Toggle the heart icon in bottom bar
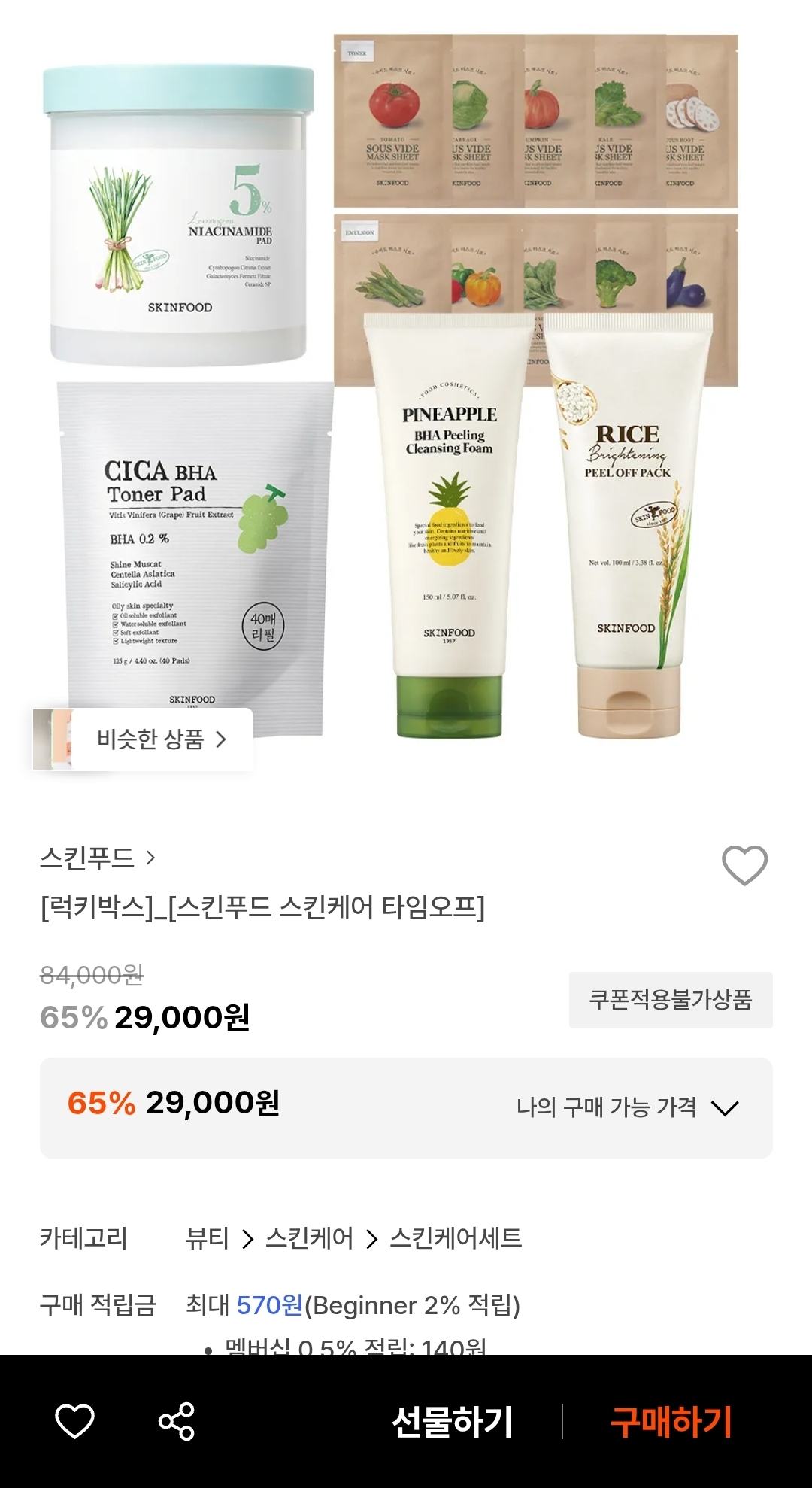The width and height of the screenshot is (812, 1488). tap(75, 1421)
